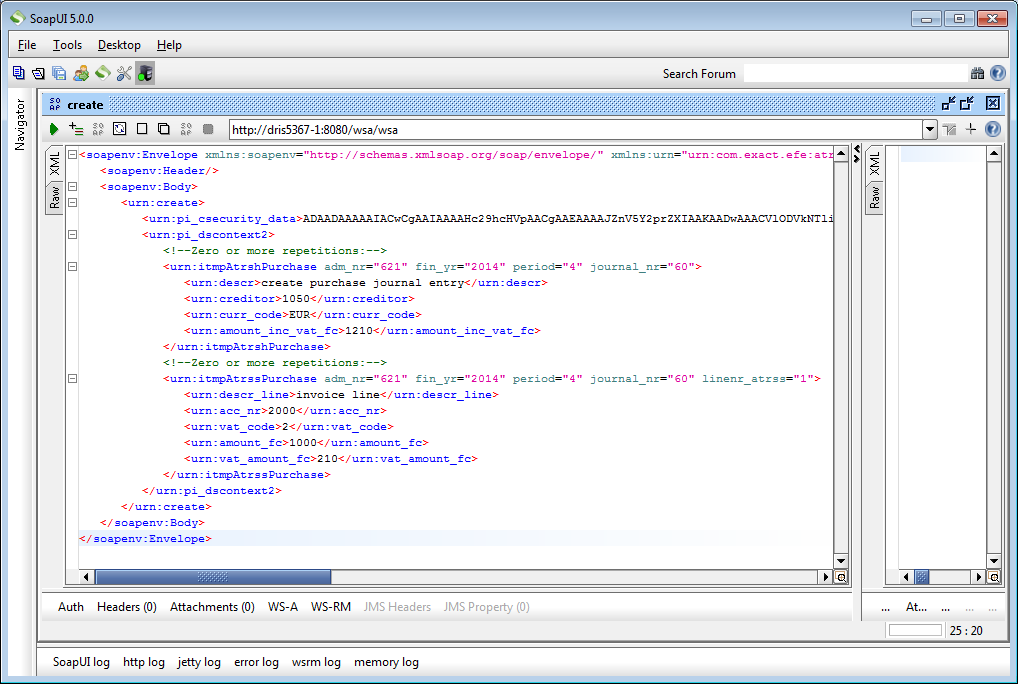Screen dimensions: 1018x684
Task: Click the request editor scroll-down arrow
Action: [x=841, y=561]
